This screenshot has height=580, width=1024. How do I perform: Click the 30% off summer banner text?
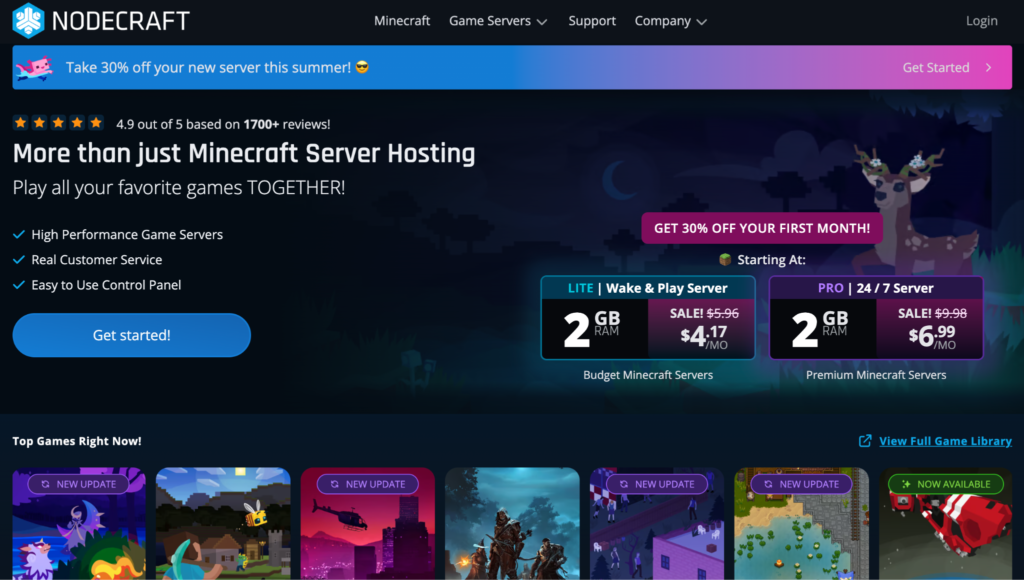point(208,67)
